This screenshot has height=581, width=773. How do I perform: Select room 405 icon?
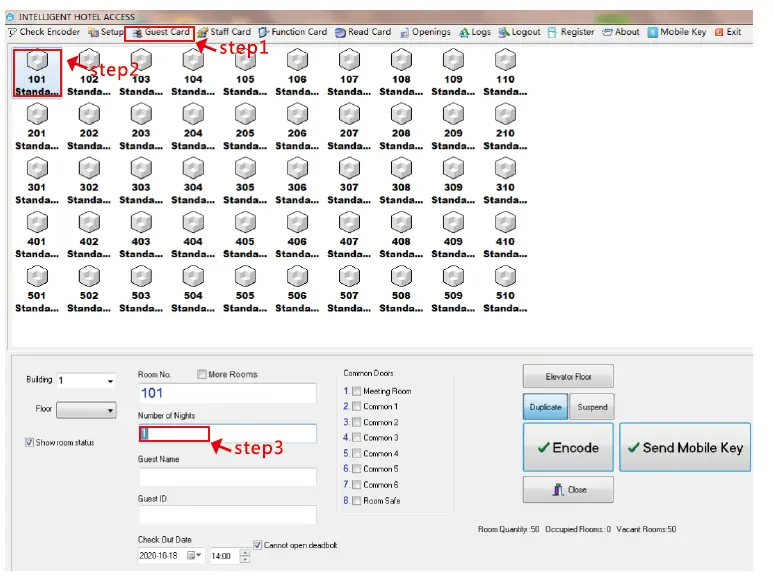click(x=245, y=223)
